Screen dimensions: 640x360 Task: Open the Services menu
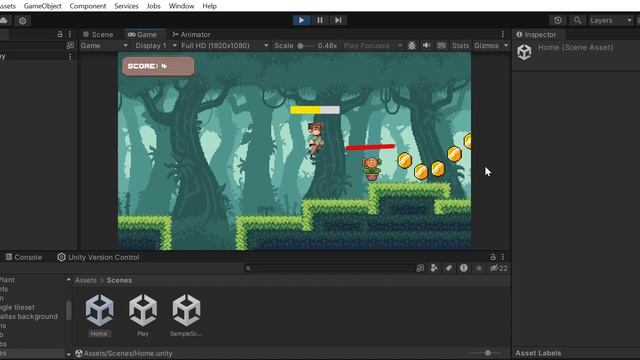tap(126, 6)
